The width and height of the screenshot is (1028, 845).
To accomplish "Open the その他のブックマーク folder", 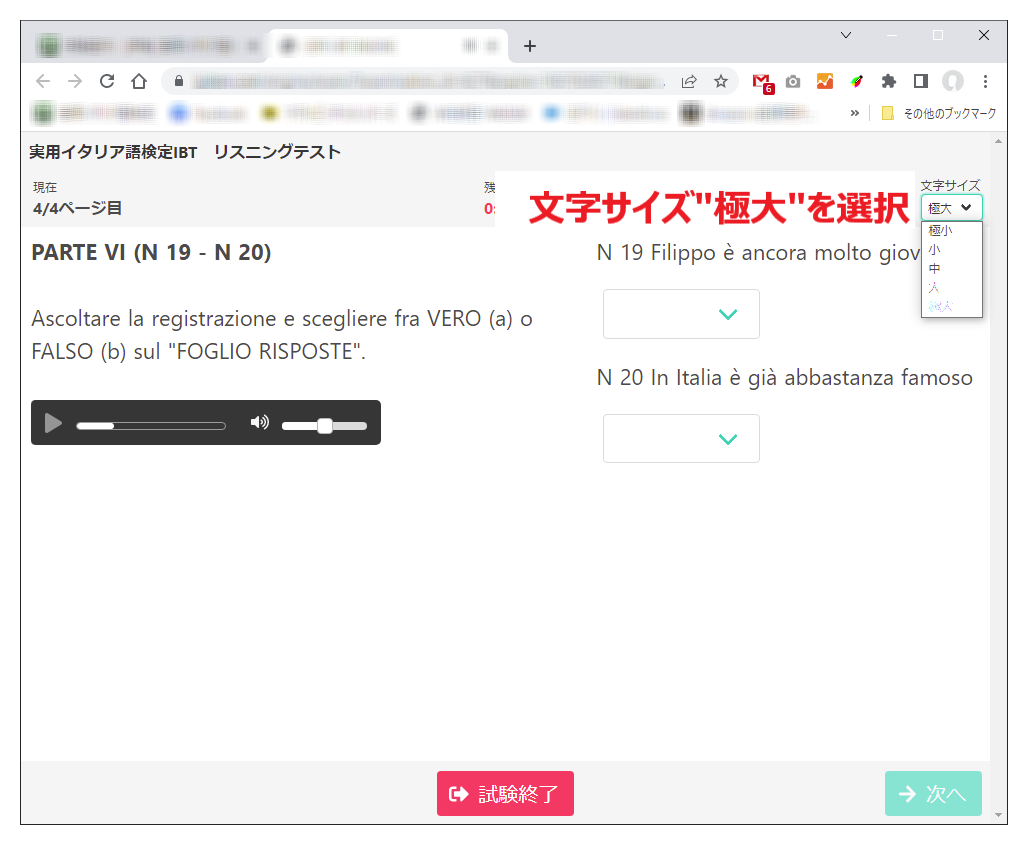I will point(939,113).
